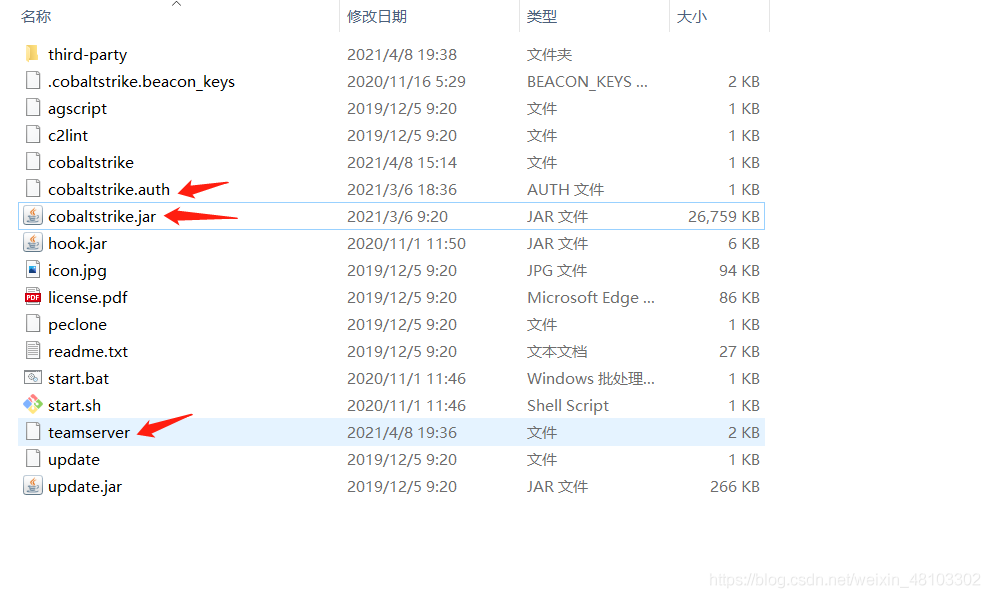Click the peclone file icon
The height and width of the screenshot is (598, 990).
[x=33, y=323]
